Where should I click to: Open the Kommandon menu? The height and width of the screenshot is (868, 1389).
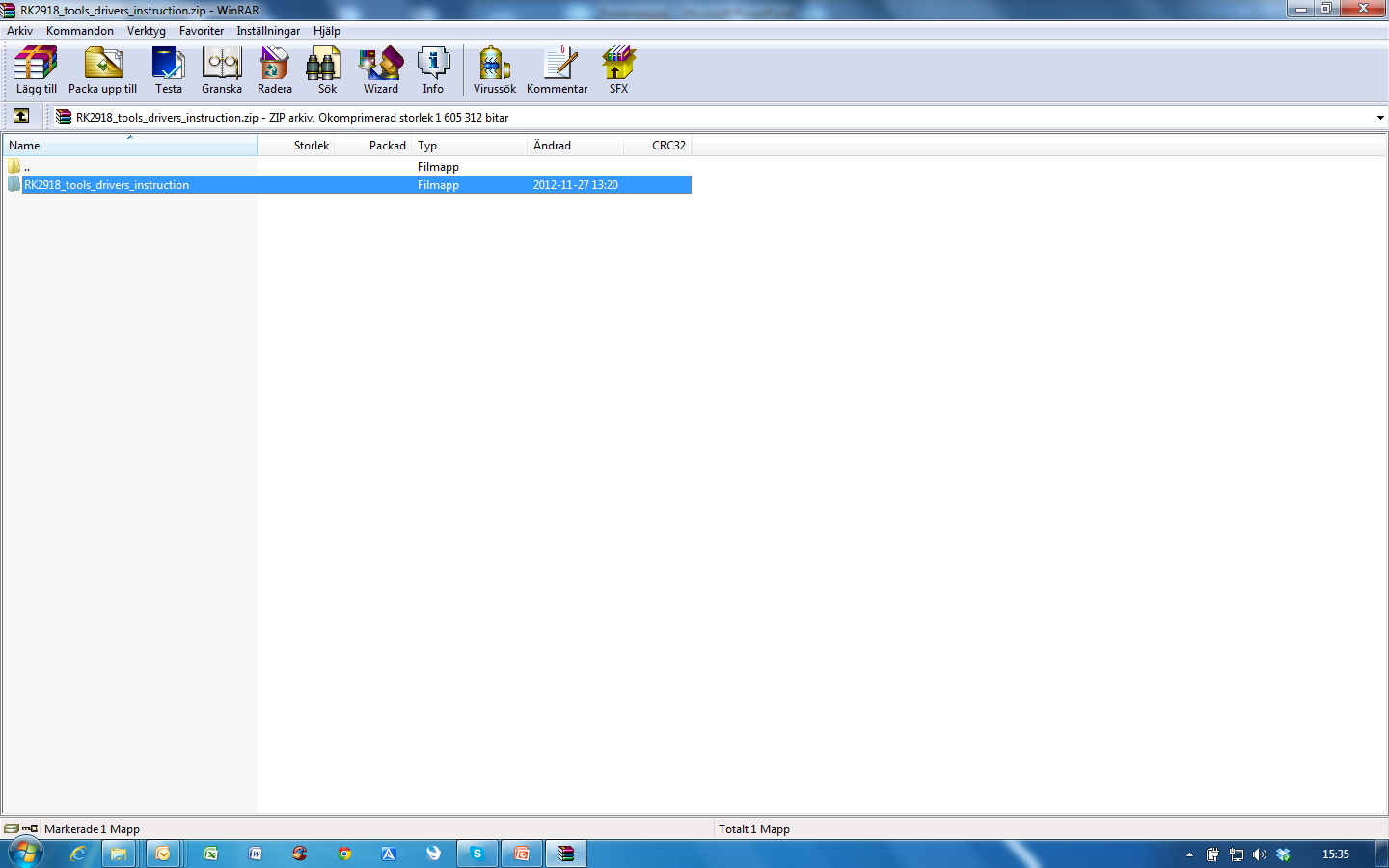tap(80, 31)
